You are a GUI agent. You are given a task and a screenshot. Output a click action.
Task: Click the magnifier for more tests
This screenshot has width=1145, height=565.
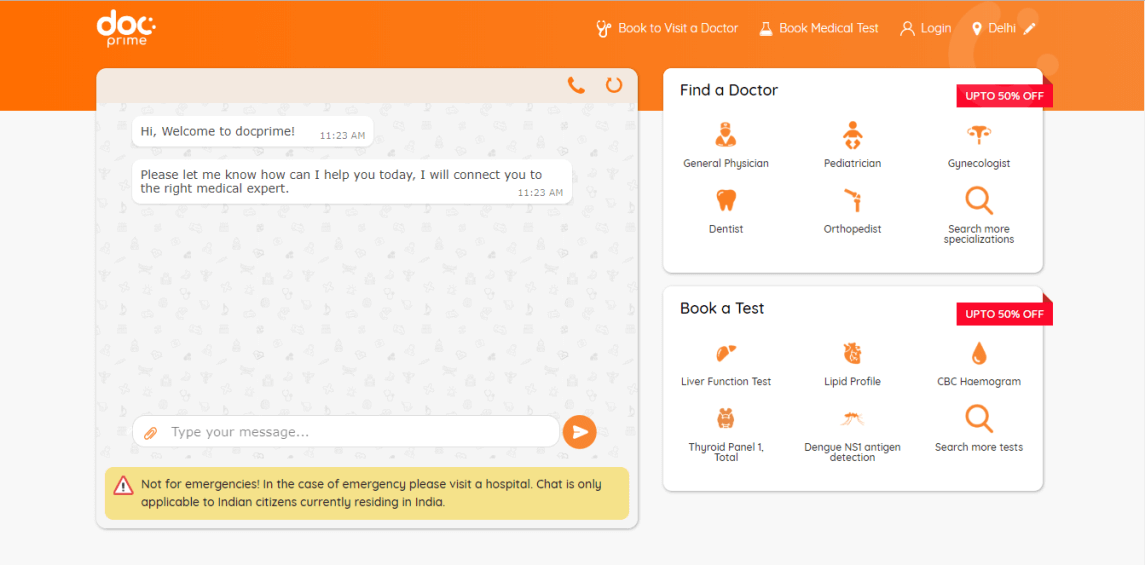[979, 419]
